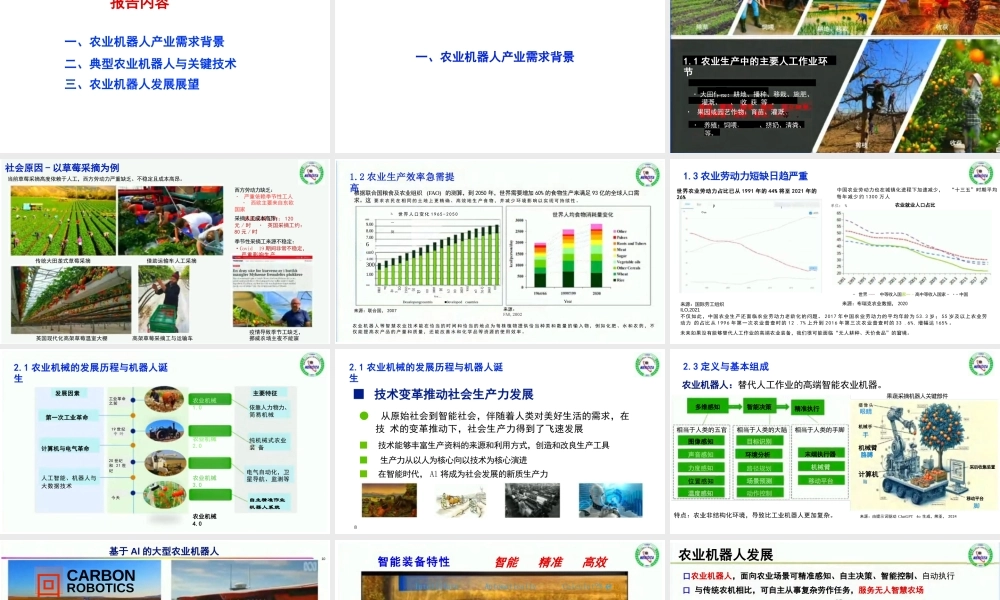Click the red text 服务无人智慧农场

890,590
